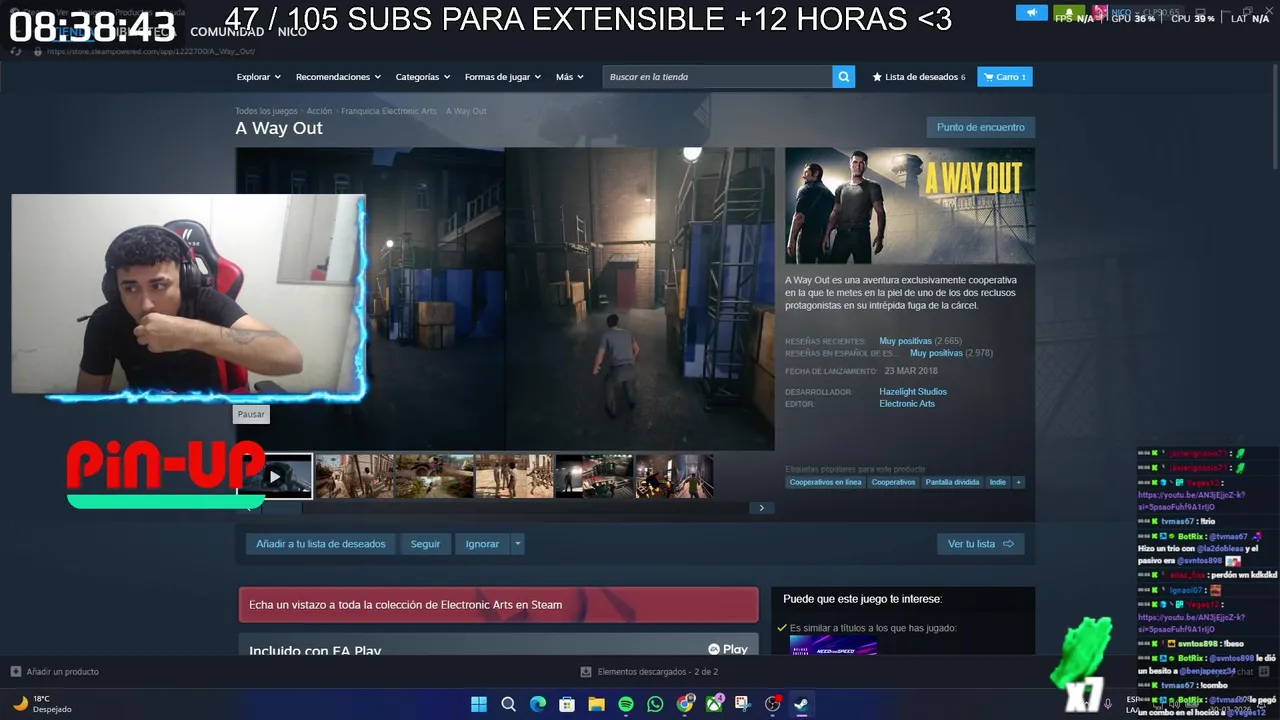Open Formas de jugar dropdown
Image resolution: width=1280 pixels, height=720 pixels.
pyautogui.click(x=502, y=77)
